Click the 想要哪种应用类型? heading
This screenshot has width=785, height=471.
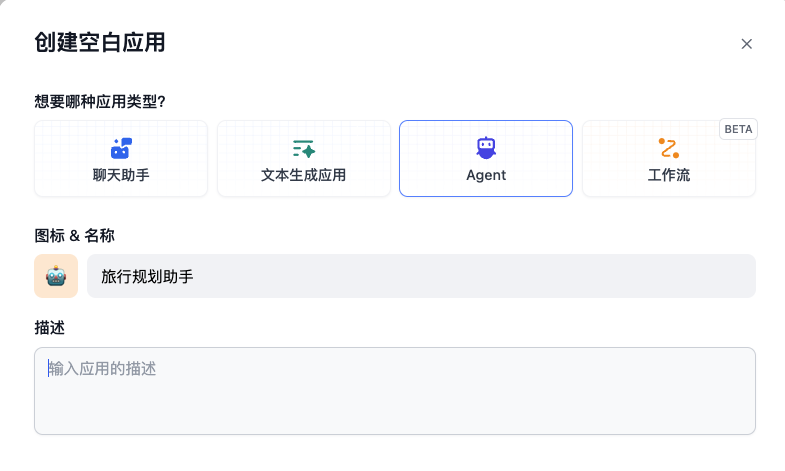[x=100, y=101]
